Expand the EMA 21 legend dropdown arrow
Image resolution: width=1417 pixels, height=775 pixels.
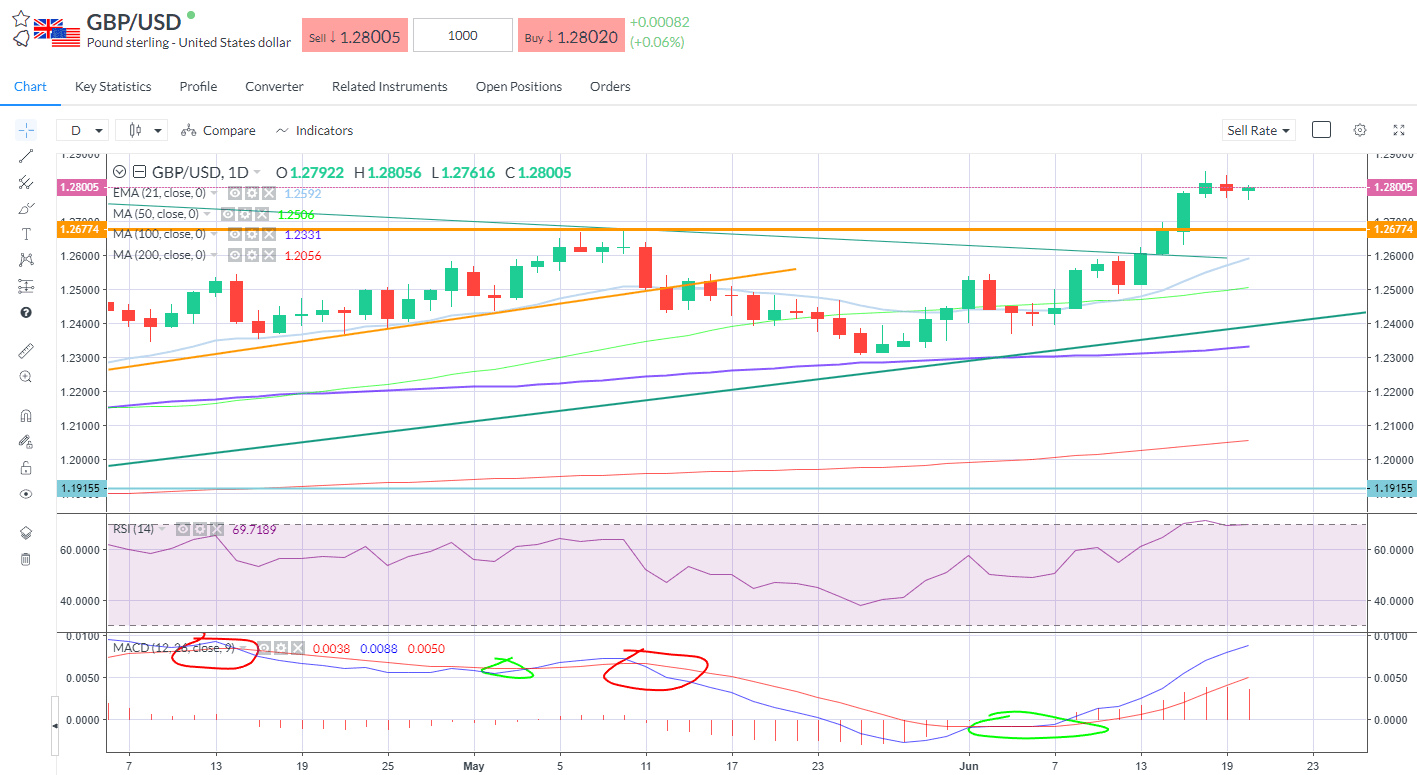click(214, 193)
